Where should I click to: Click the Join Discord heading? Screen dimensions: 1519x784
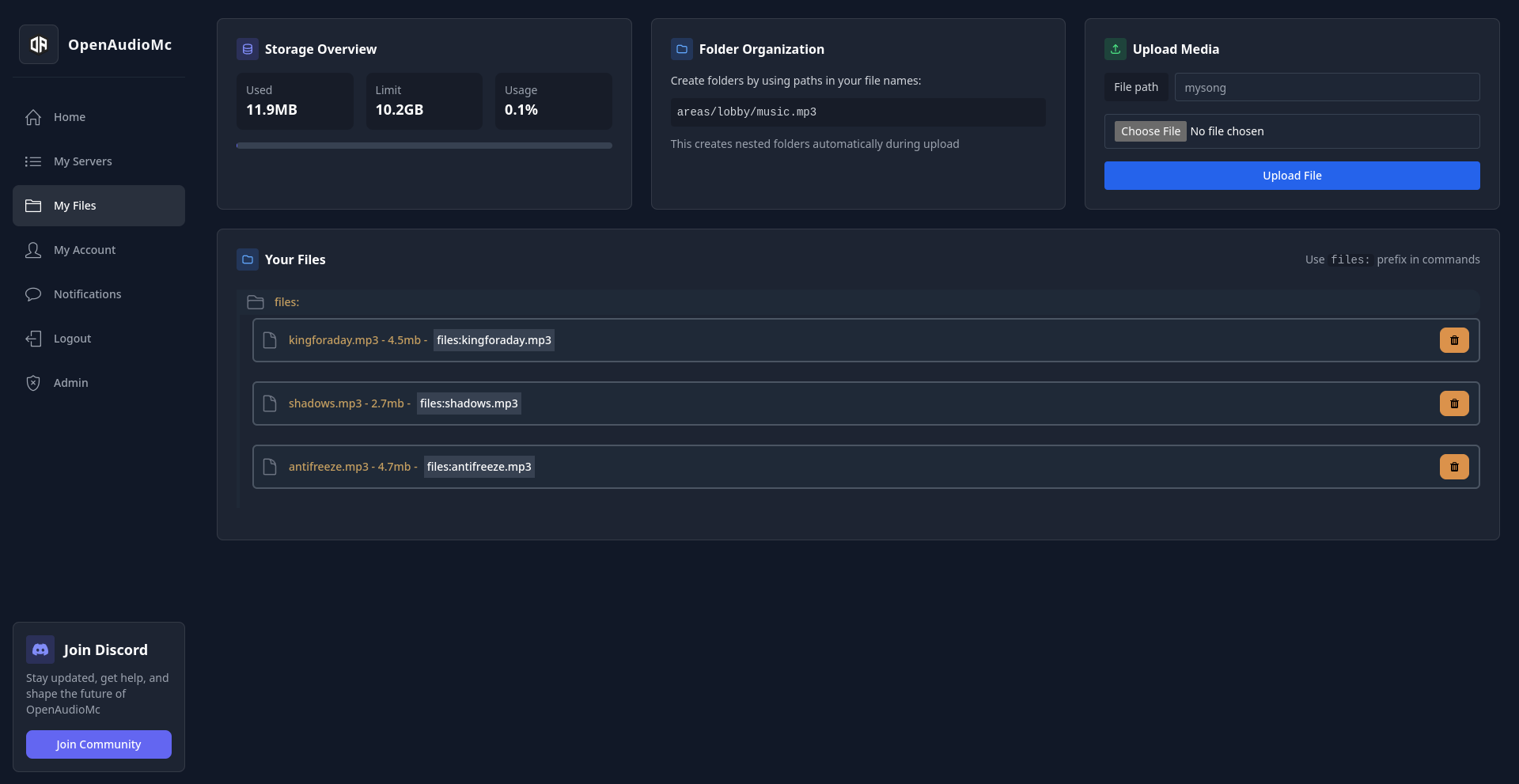[106, 650]
